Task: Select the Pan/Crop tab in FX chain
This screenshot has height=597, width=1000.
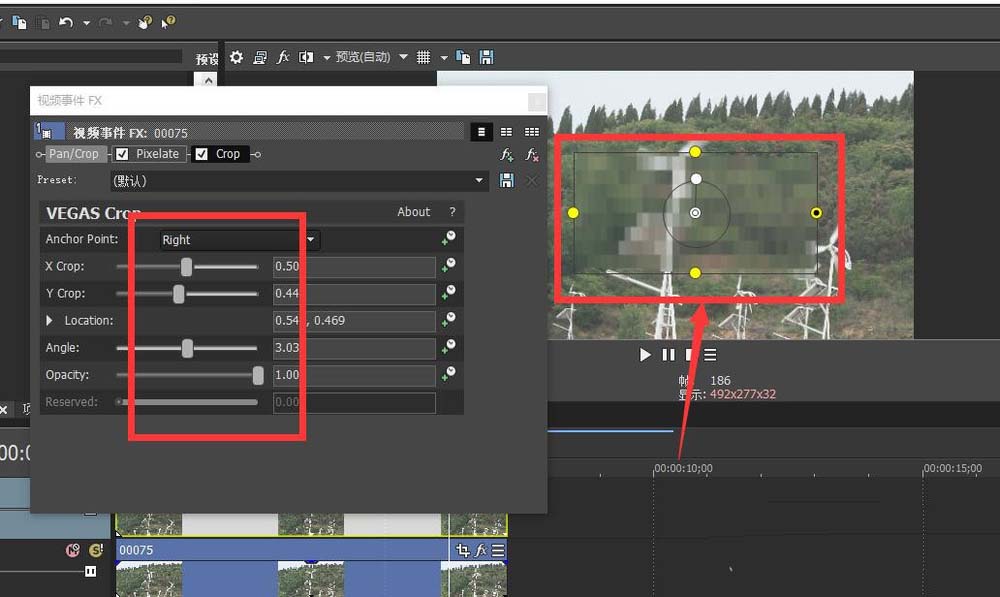Action: pyautogui.click(x=74, y=154)
